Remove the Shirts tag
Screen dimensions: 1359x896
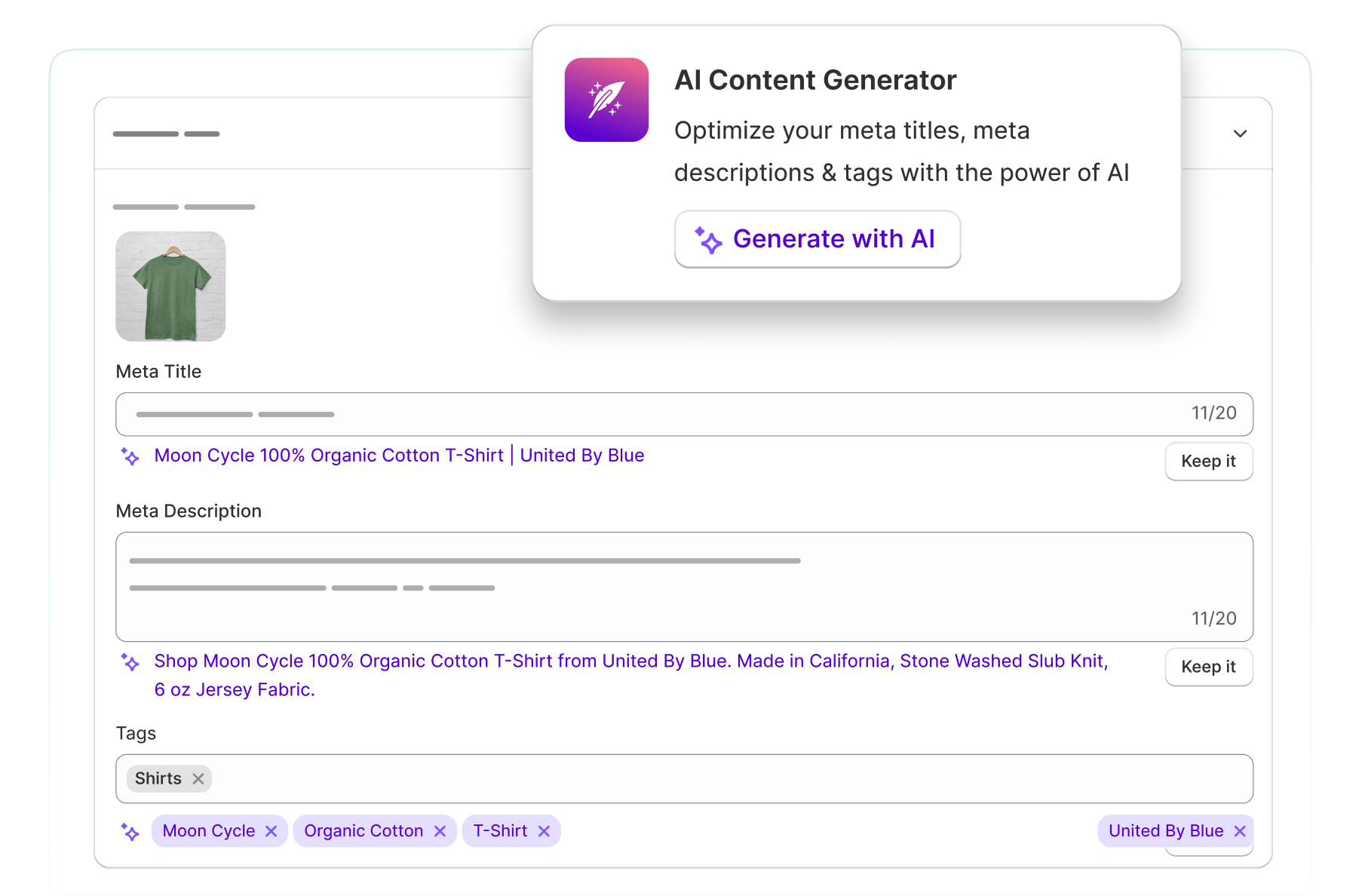tap(198, 779)
